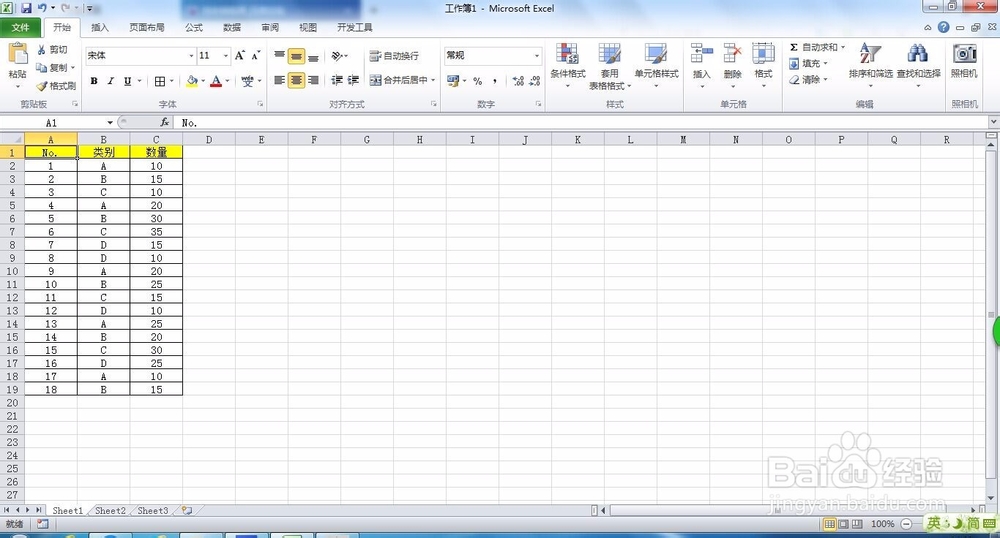The height and width of the screenshot is (538, 1000).
Task: Toggle underline formatting
Action: pos(128,81)
